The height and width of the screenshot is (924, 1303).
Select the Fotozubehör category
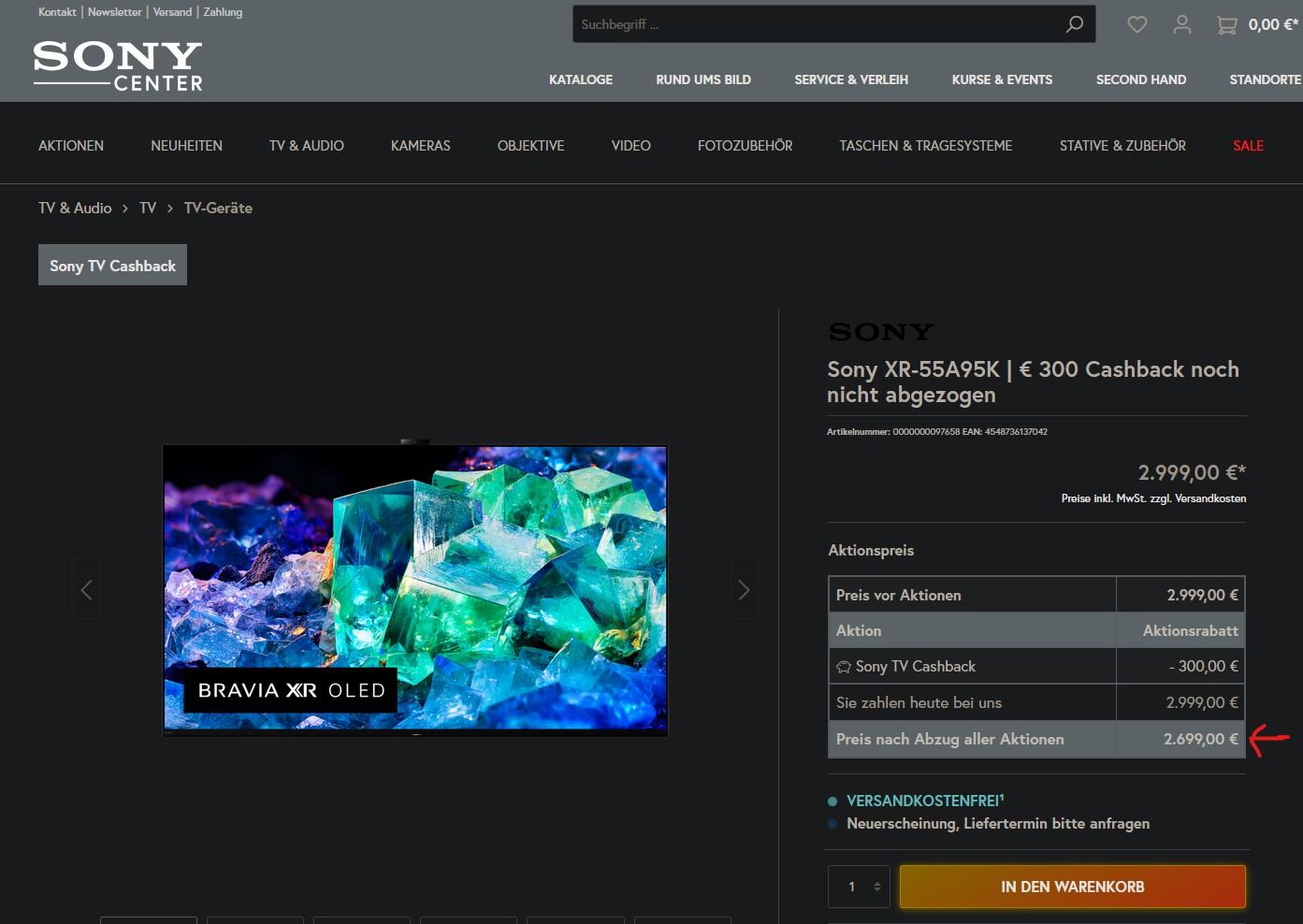[745, 146]
